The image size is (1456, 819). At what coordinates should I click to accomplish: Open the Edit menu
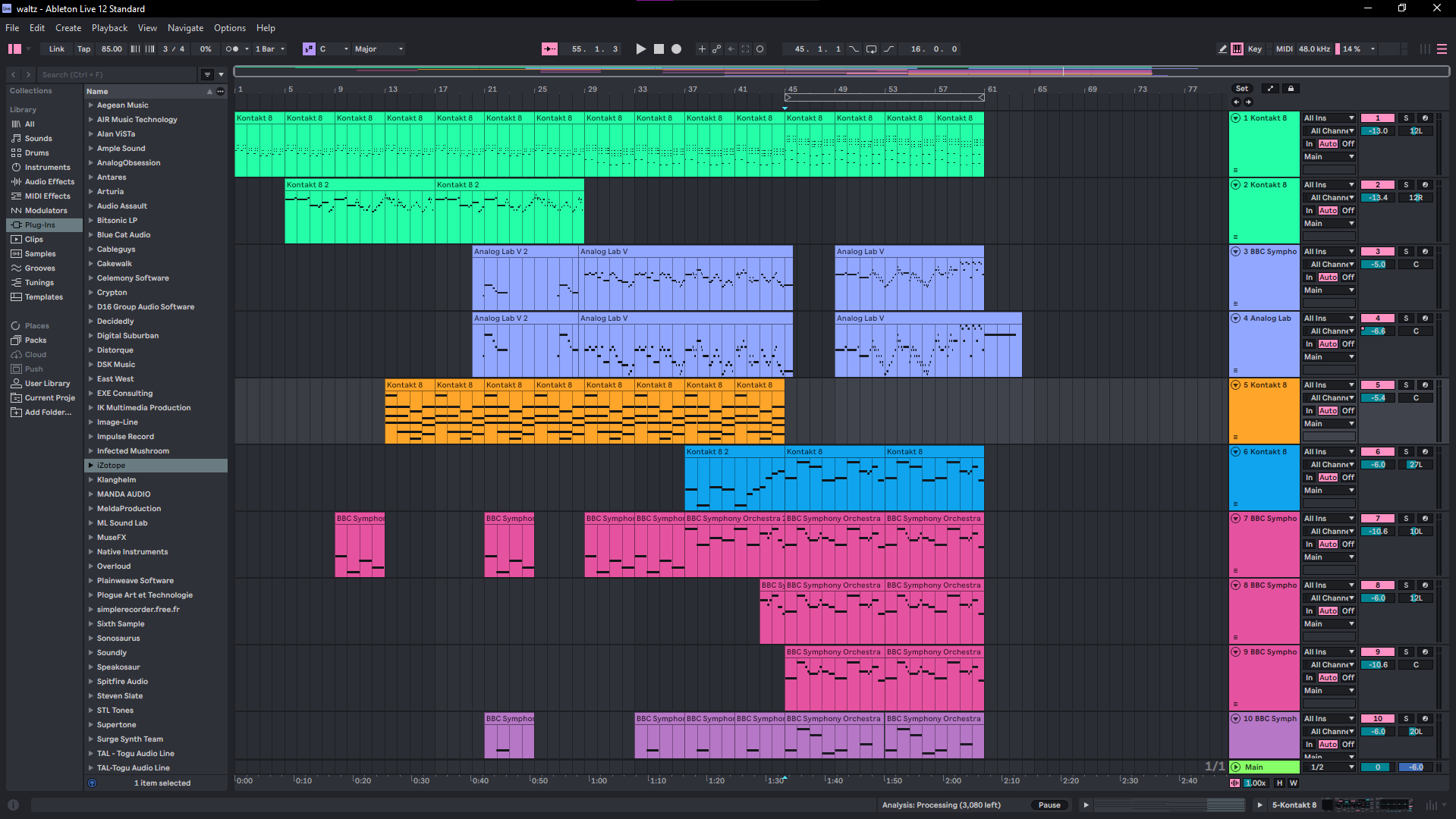[x=37, y=28]
